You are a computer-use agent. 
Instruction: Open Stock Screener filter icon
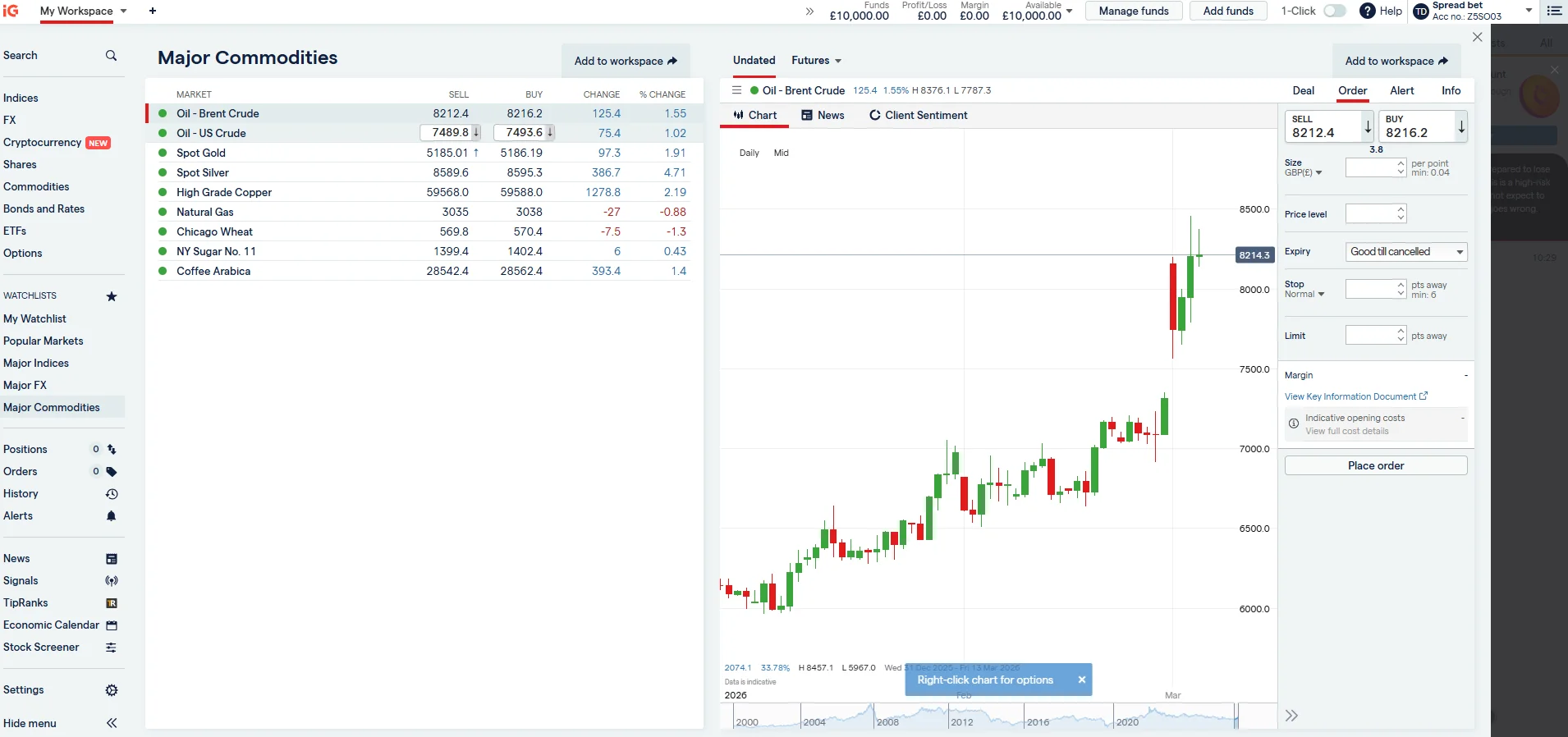click(112, 648)
